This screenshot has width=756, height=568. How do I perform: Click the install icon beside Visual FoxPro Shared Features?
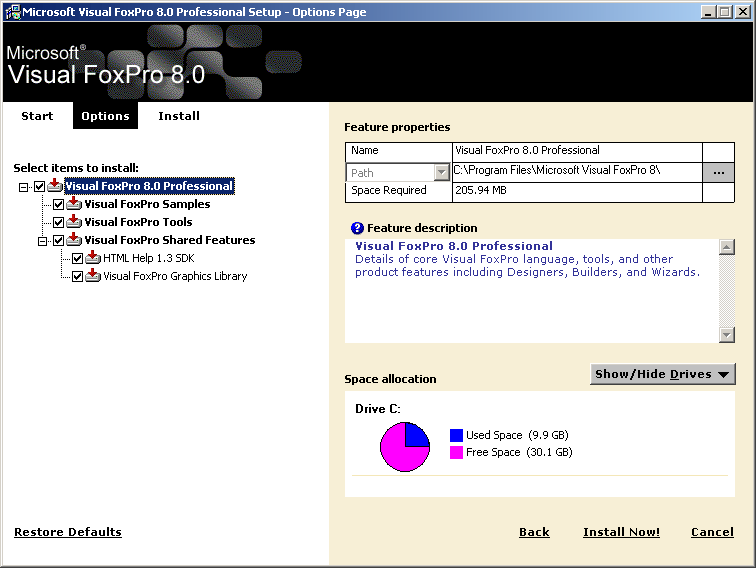point(74,240)
